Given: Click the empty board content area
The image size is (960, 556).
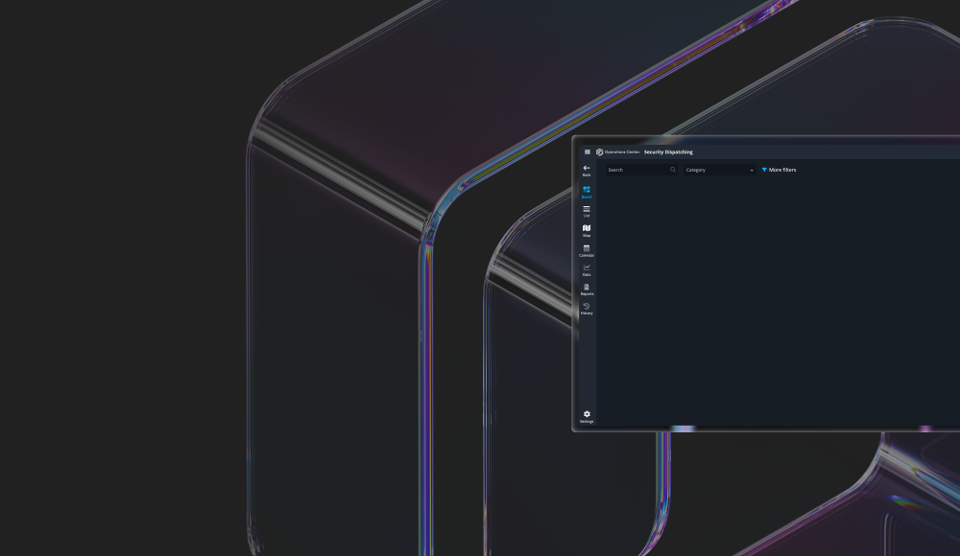Looking at the screenshot, I should coord(778,300).
